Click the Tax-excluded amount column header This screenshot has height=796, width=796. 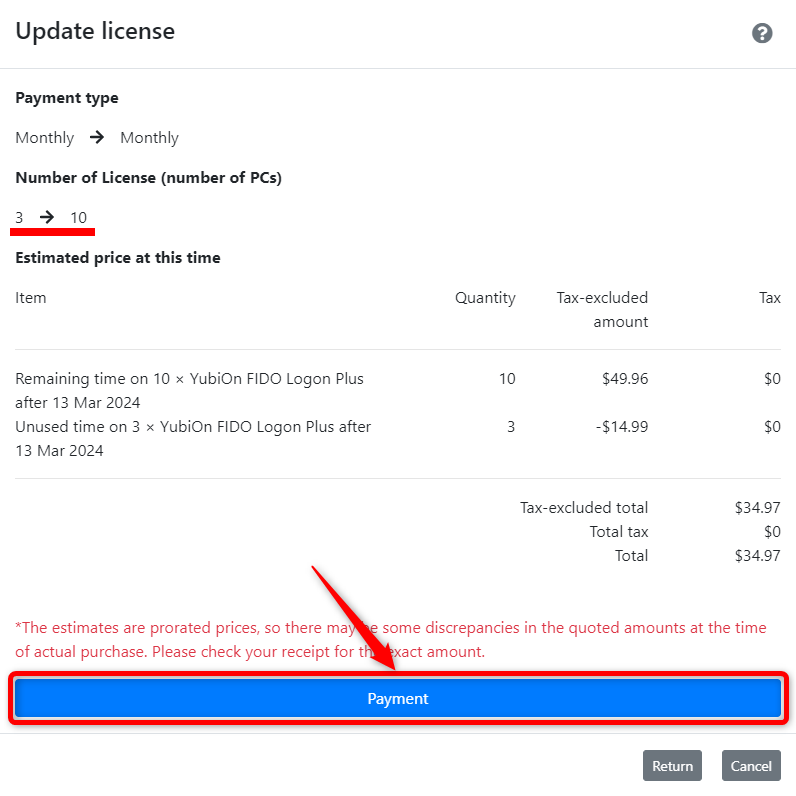click(x=602, y=310)
